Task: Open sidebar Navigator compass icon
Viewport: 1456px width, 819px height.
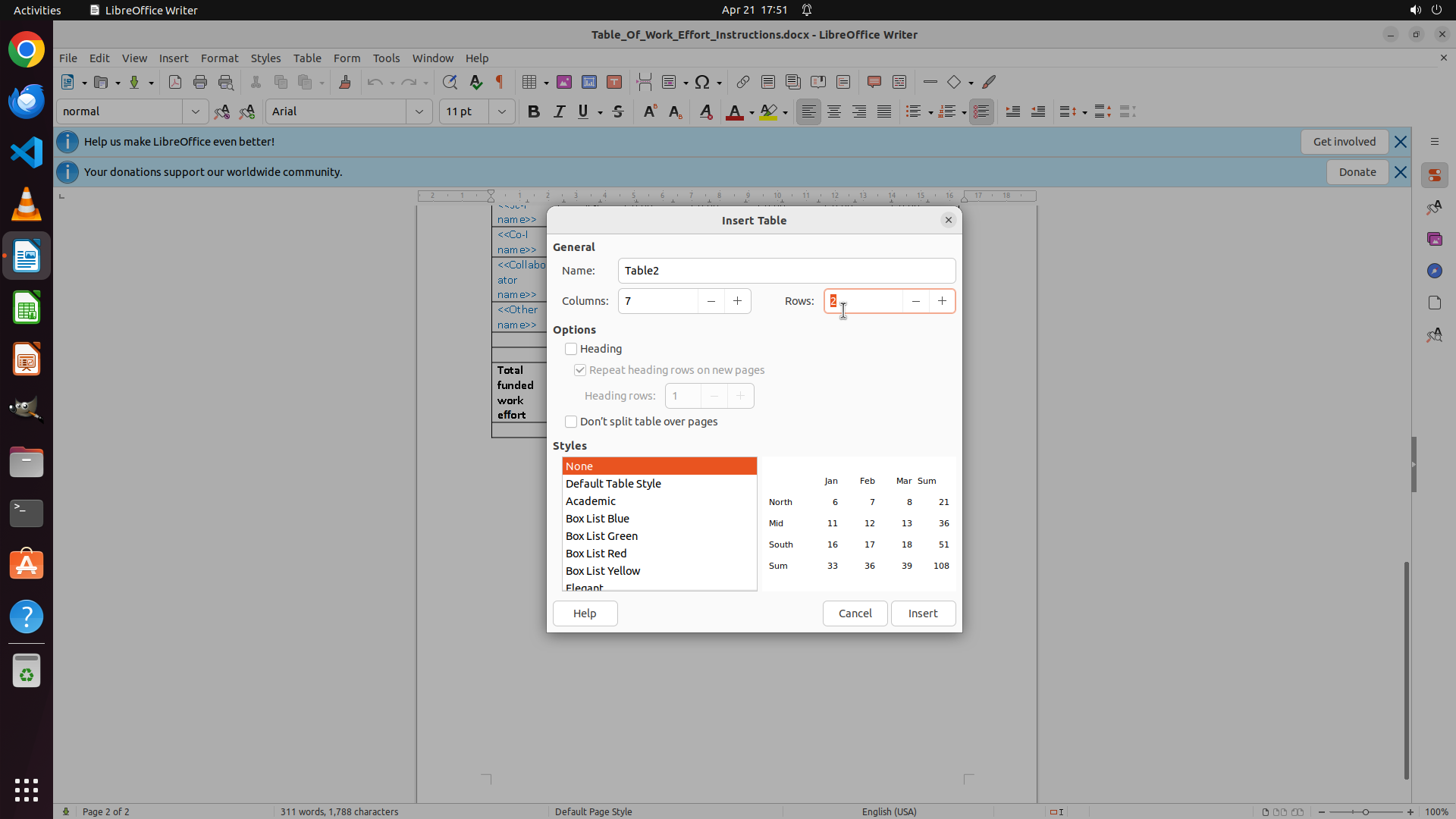Action: point(1434,271)
